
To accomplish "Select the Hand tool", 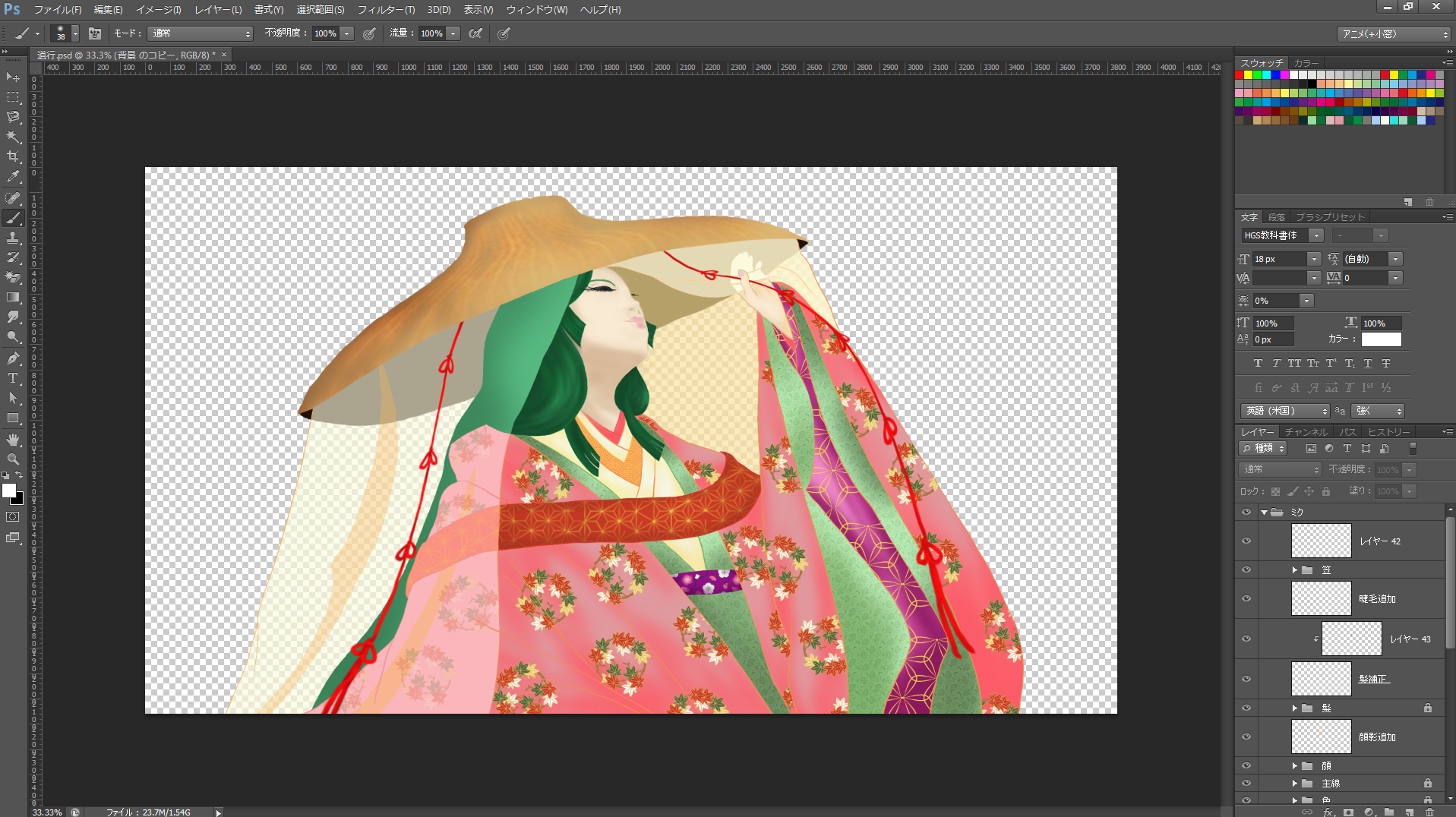I will [x=13, y=440].
